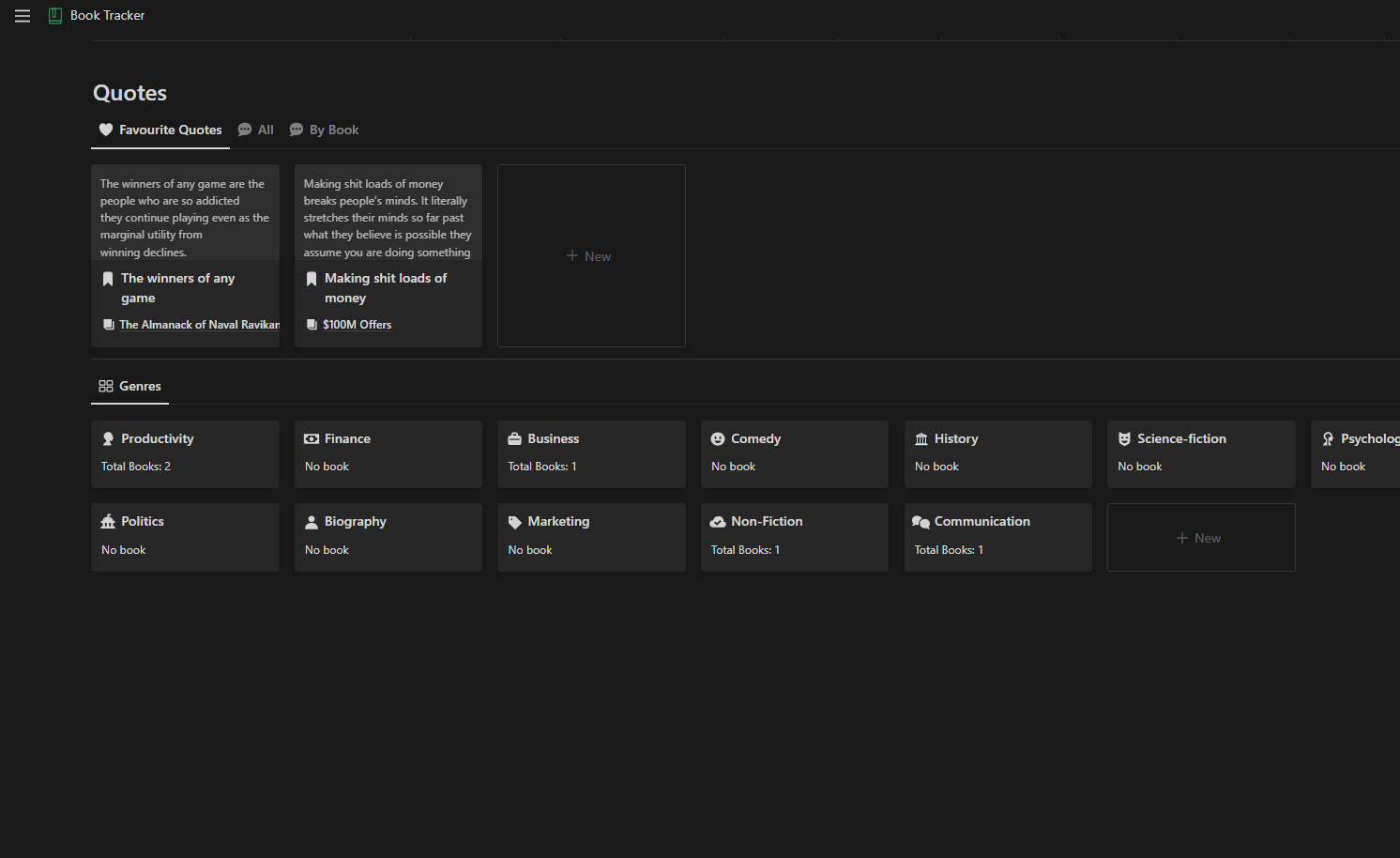The image size is (1400, 858).
Task: Open The winners of any game title
Action: [178, 288]
